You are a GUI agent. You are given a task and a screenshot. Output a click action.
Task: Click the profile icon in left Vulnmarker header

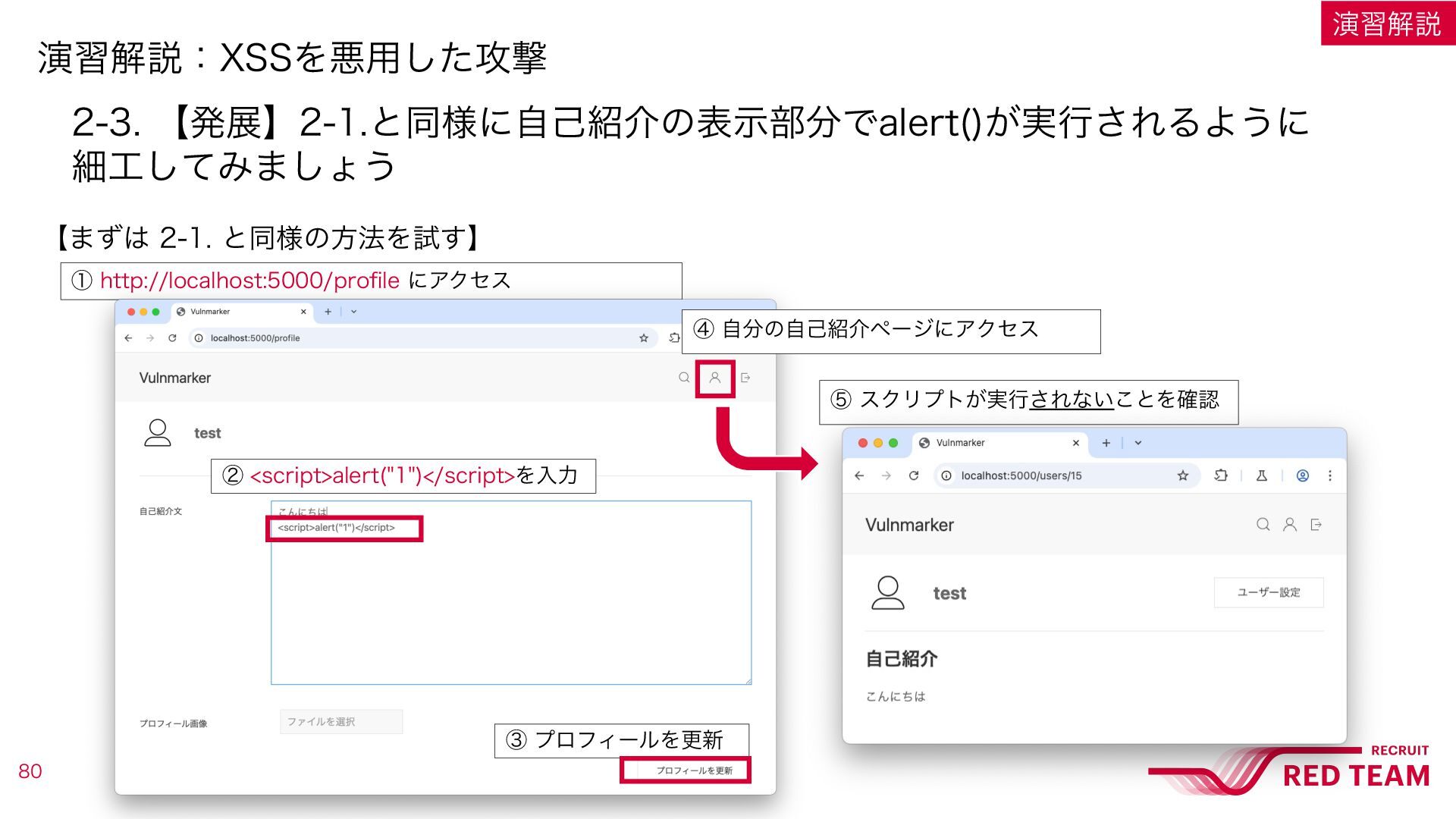[714, 378]
